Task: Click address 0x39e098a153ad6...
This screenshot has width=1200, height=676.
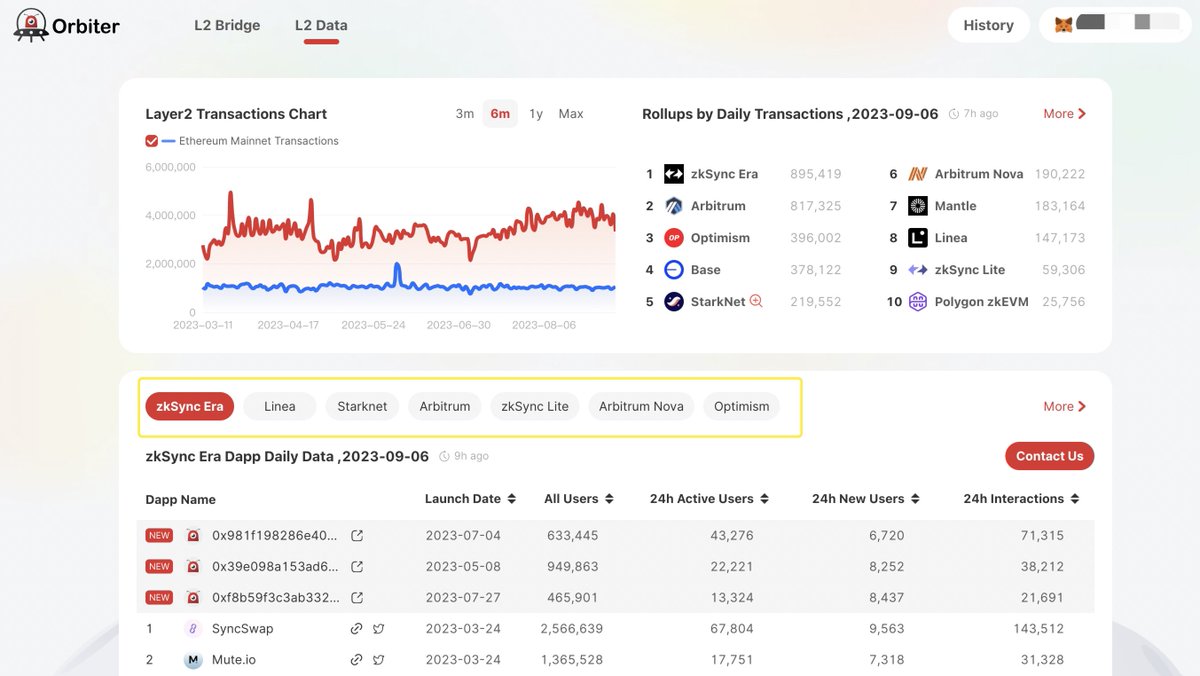Action: point(275,566)
